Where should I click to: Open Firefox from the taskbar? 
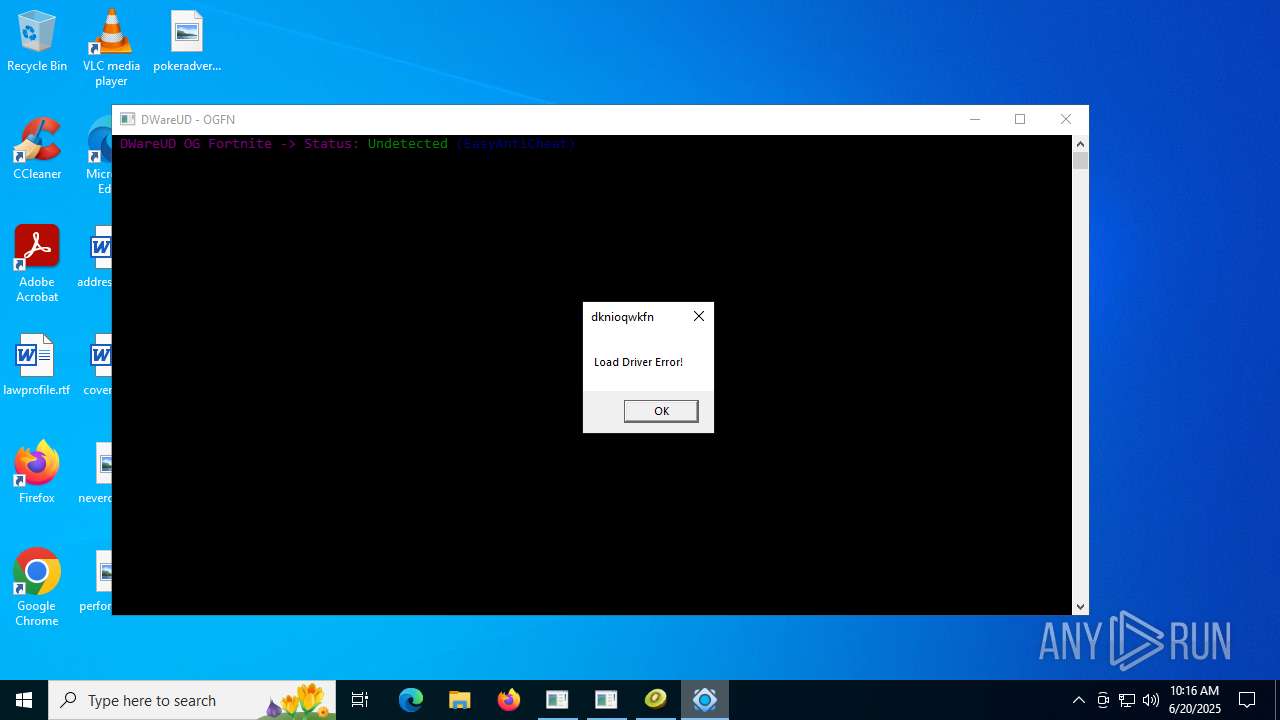click(509, 700)
